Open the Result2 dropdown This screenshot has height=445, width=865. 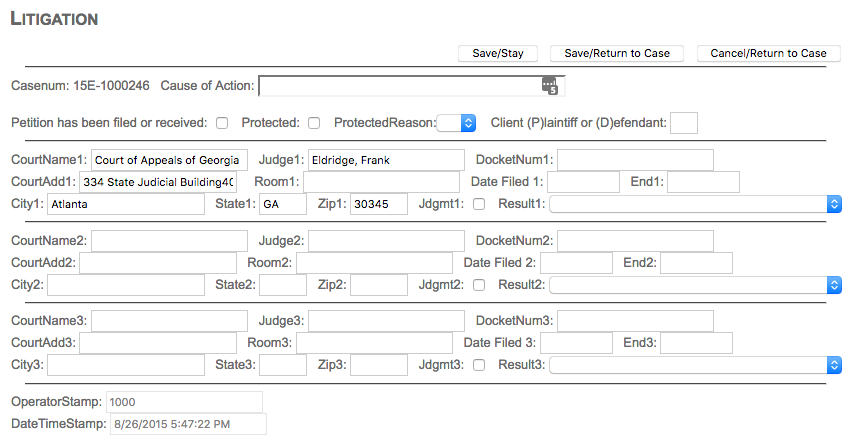pos(694,285)
